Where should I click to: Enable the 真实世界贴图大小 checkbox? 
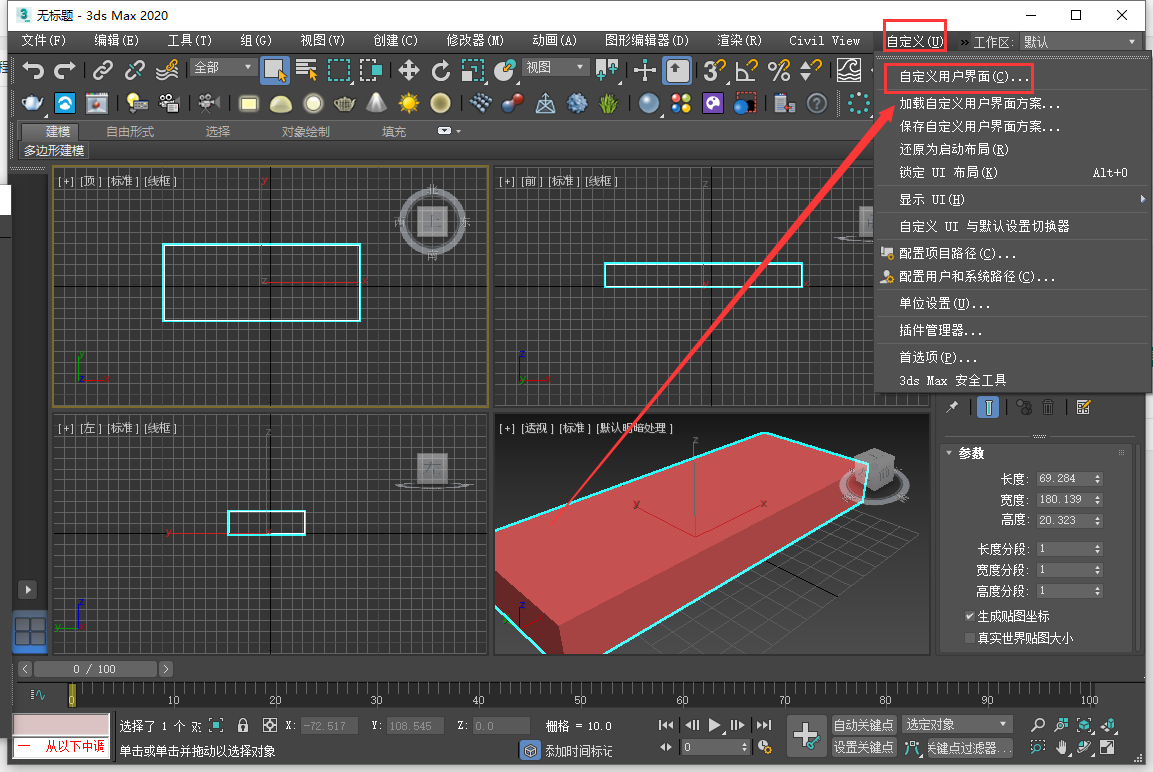(970, 637)
